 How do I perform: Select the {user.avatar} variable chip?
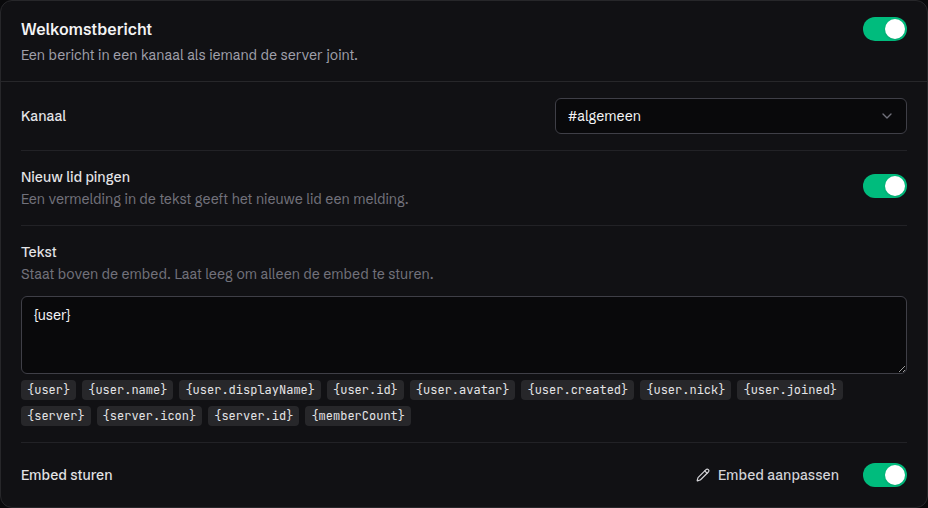462,390
